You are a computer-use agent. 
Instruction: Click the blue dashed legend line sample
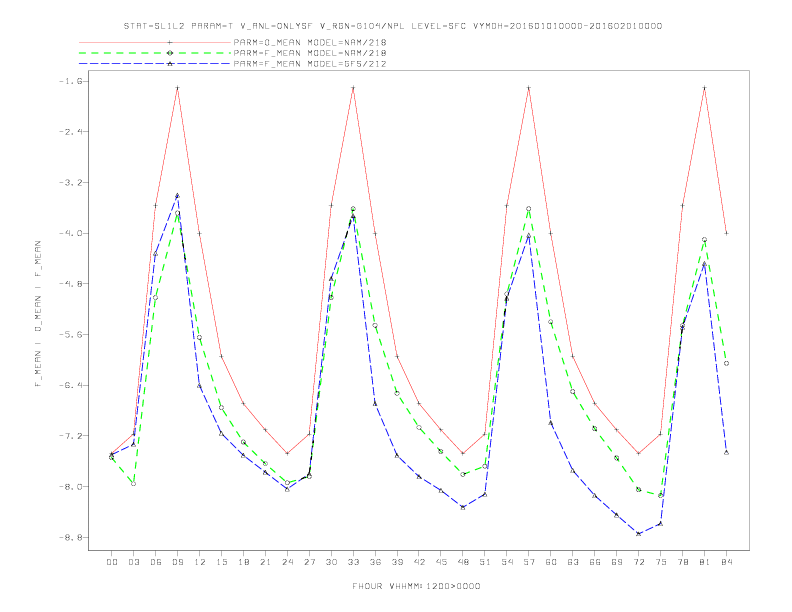pos(155,64)
